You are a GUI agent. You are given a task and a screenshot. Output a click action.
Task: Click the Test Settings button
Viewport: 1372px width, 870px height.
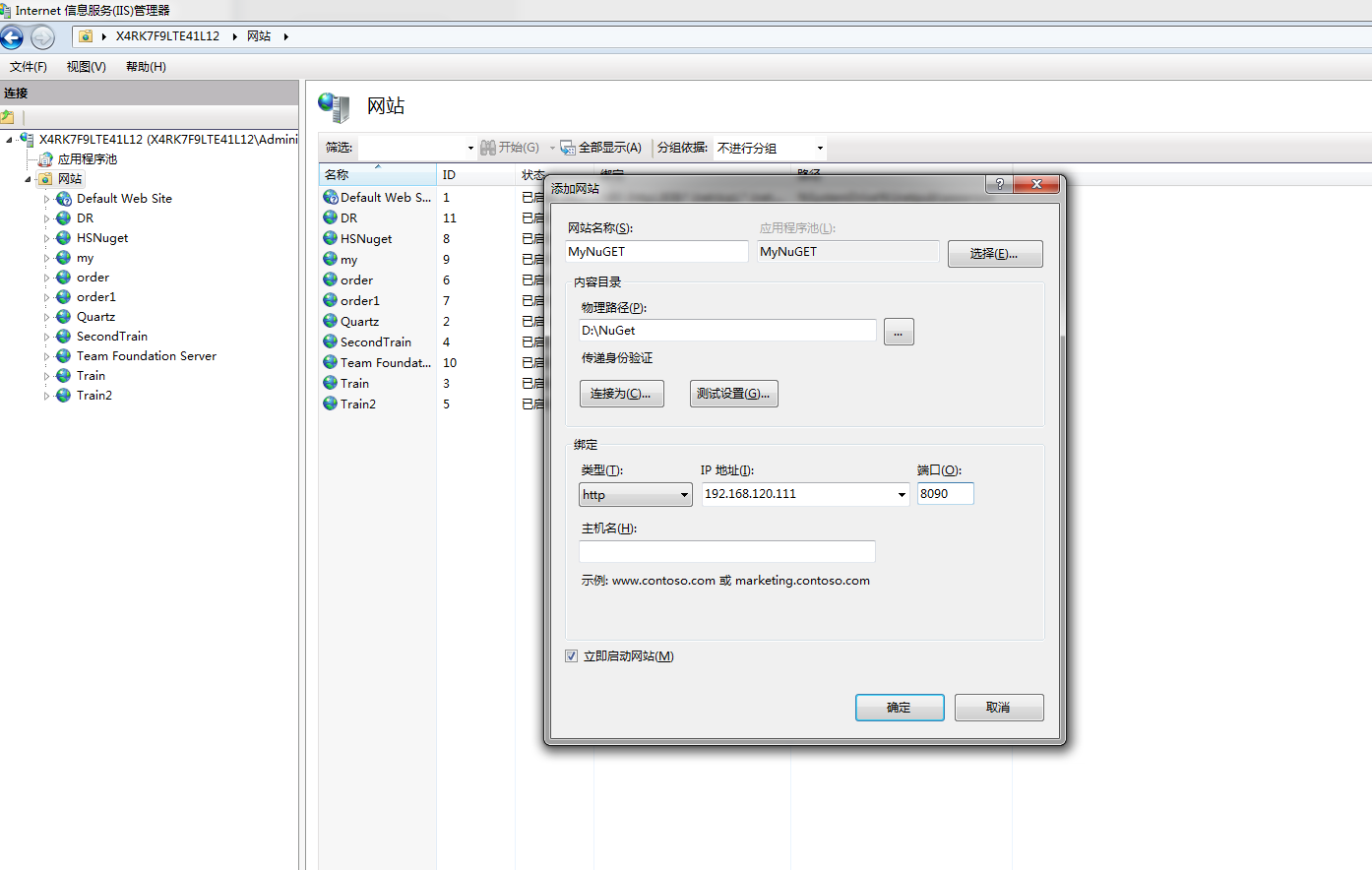coord(734,394)
